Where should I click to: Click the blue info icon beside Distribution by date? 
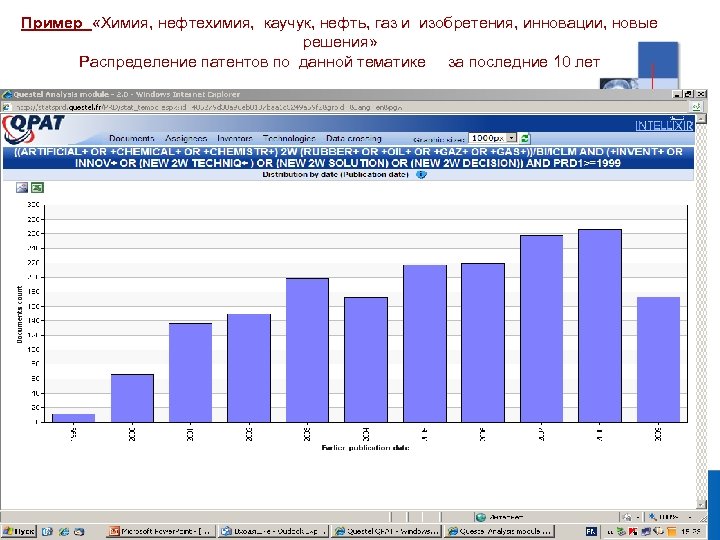pos(421,175)
